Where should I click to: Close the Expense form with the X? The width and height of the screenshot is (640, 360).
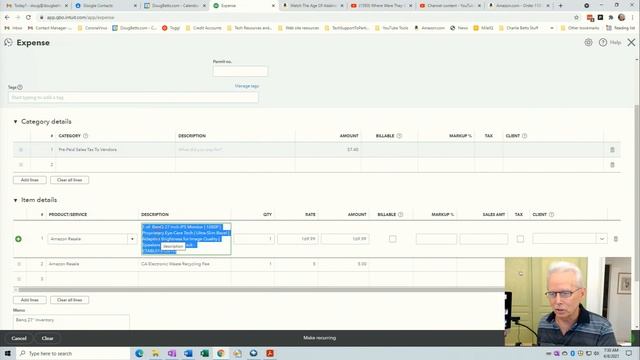(x=631, y=42)
